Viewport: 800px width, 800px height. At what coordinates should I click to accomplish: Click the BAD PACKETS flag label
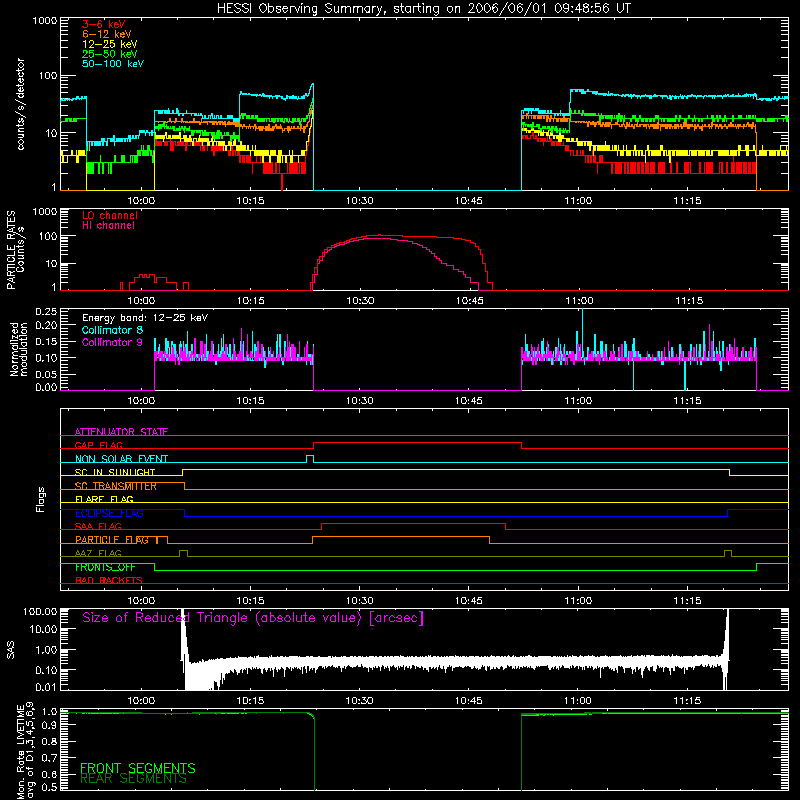(109, 580)
